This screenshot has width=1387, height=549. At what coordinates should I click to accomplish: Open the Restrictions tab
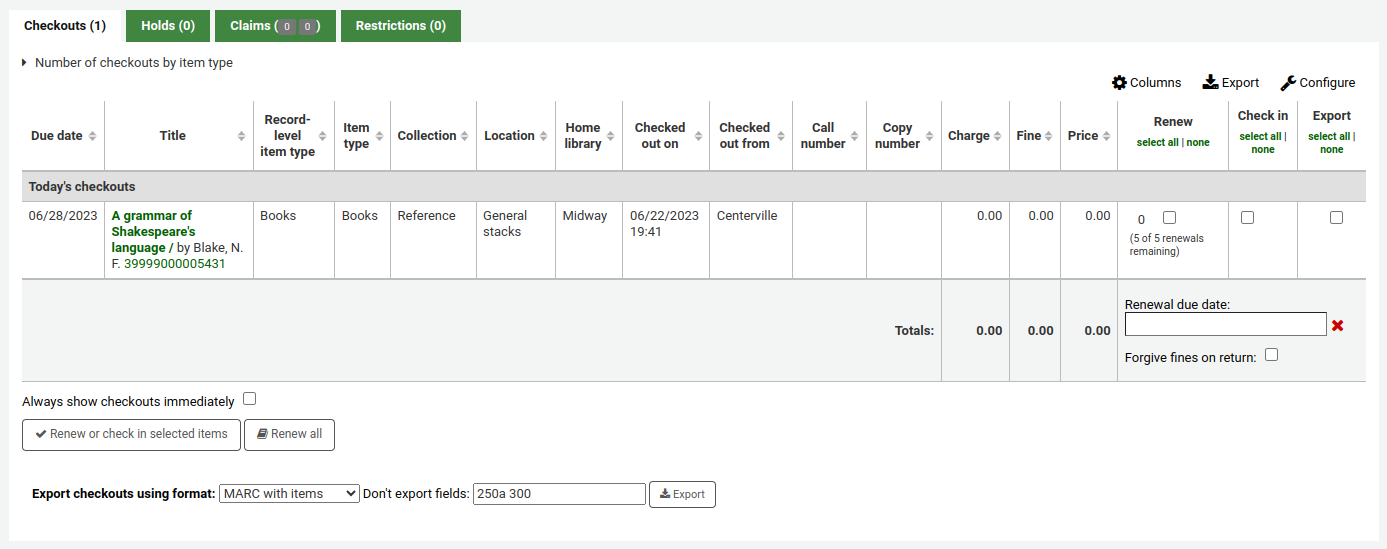tap(400, 26)
